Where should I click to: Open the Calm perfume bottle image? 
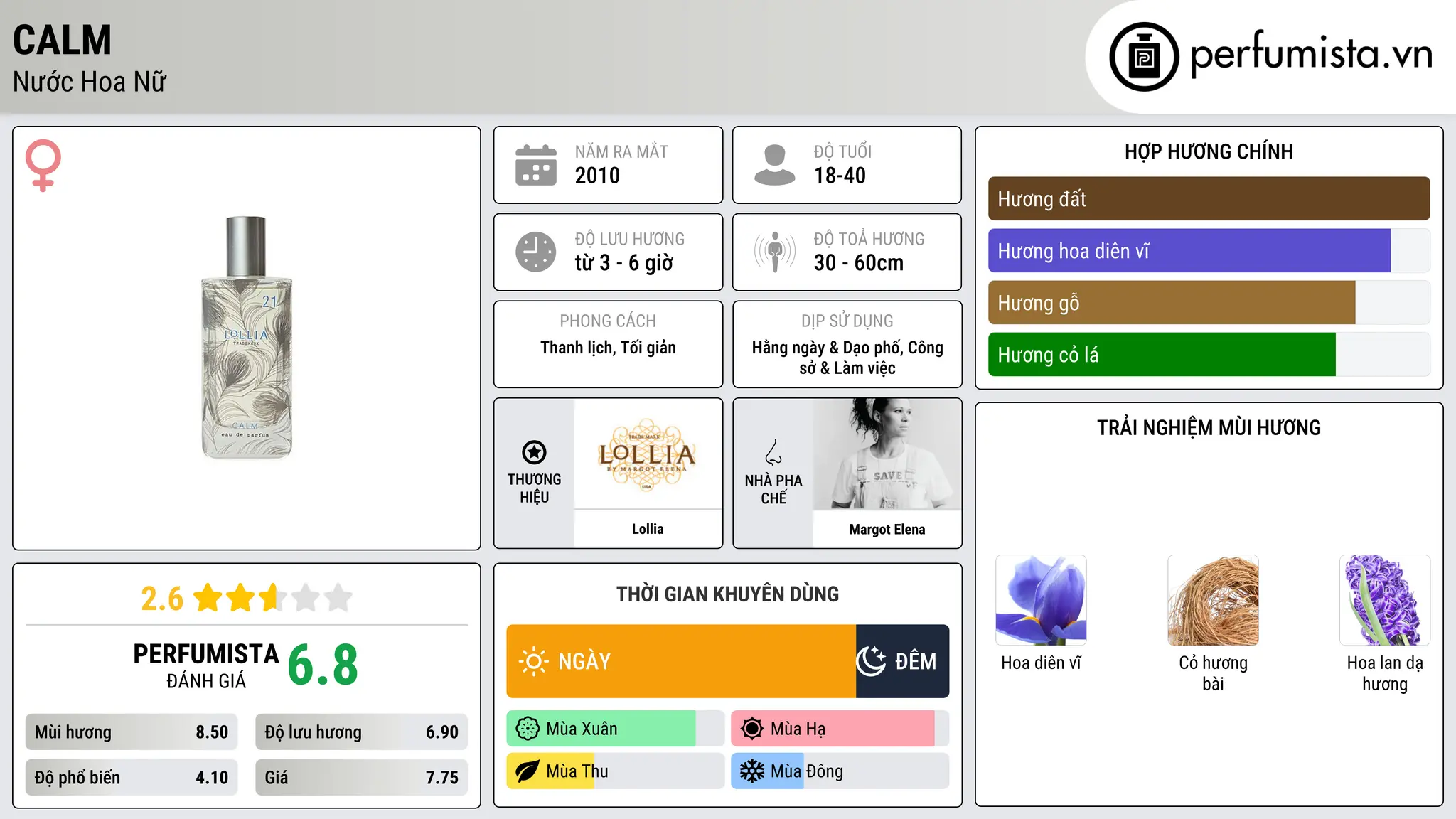[x=247, y=338]
